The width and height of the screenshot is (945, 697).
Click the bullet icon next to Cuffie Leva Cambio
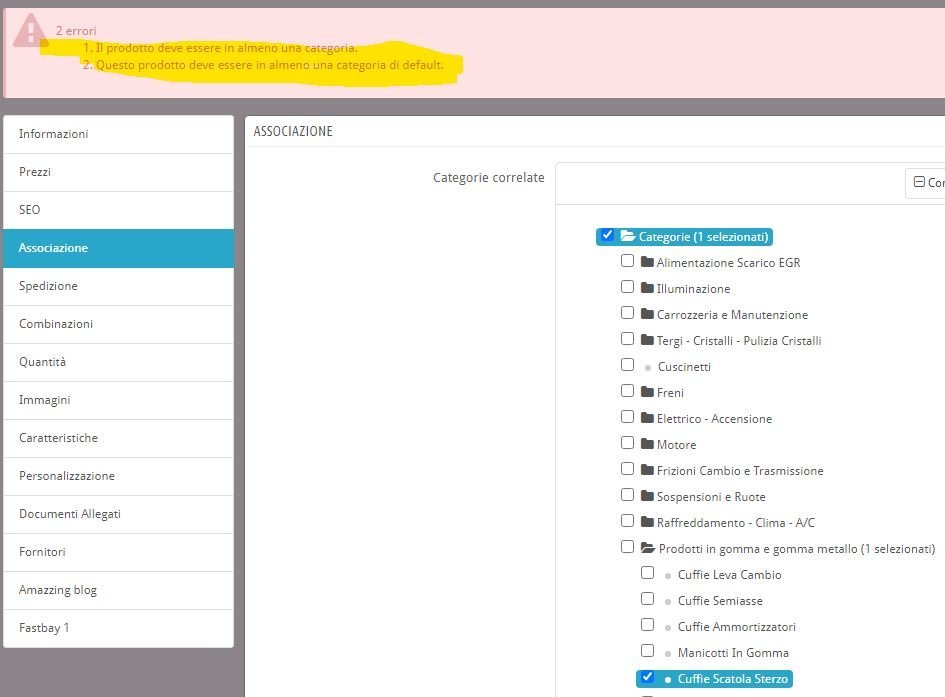(668, 576)
